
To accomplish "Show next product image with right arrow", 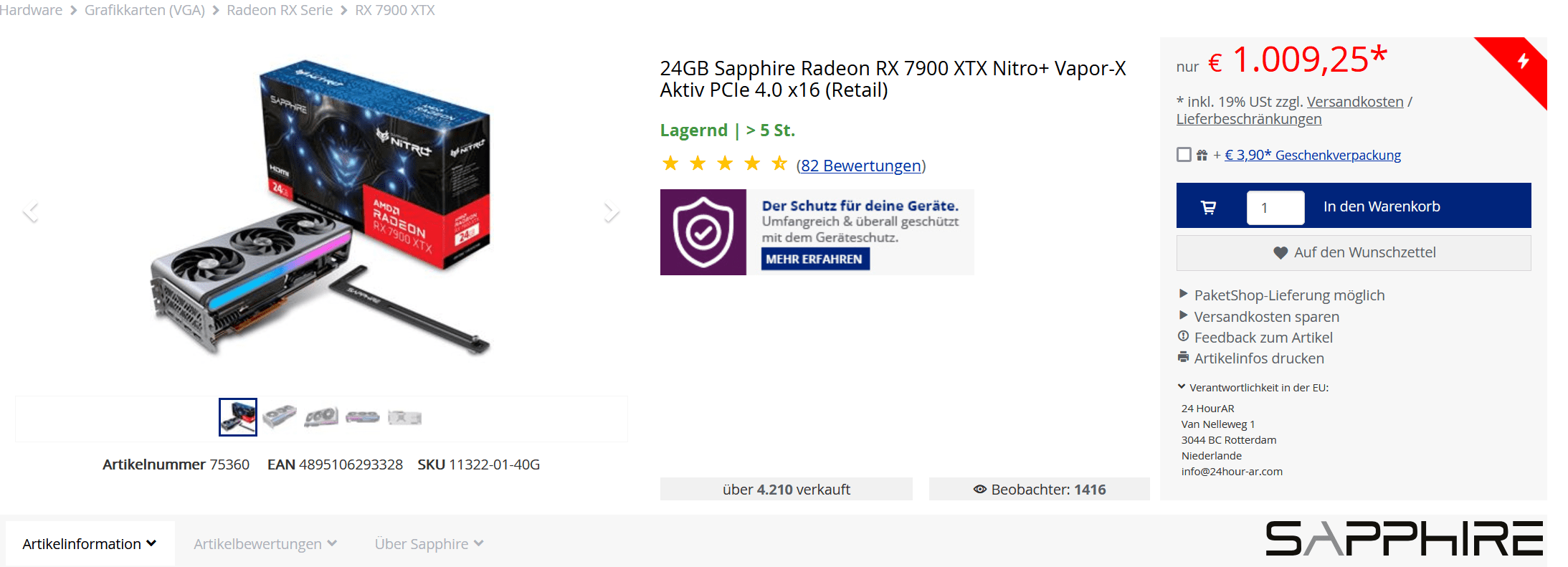I will [611, 212].
